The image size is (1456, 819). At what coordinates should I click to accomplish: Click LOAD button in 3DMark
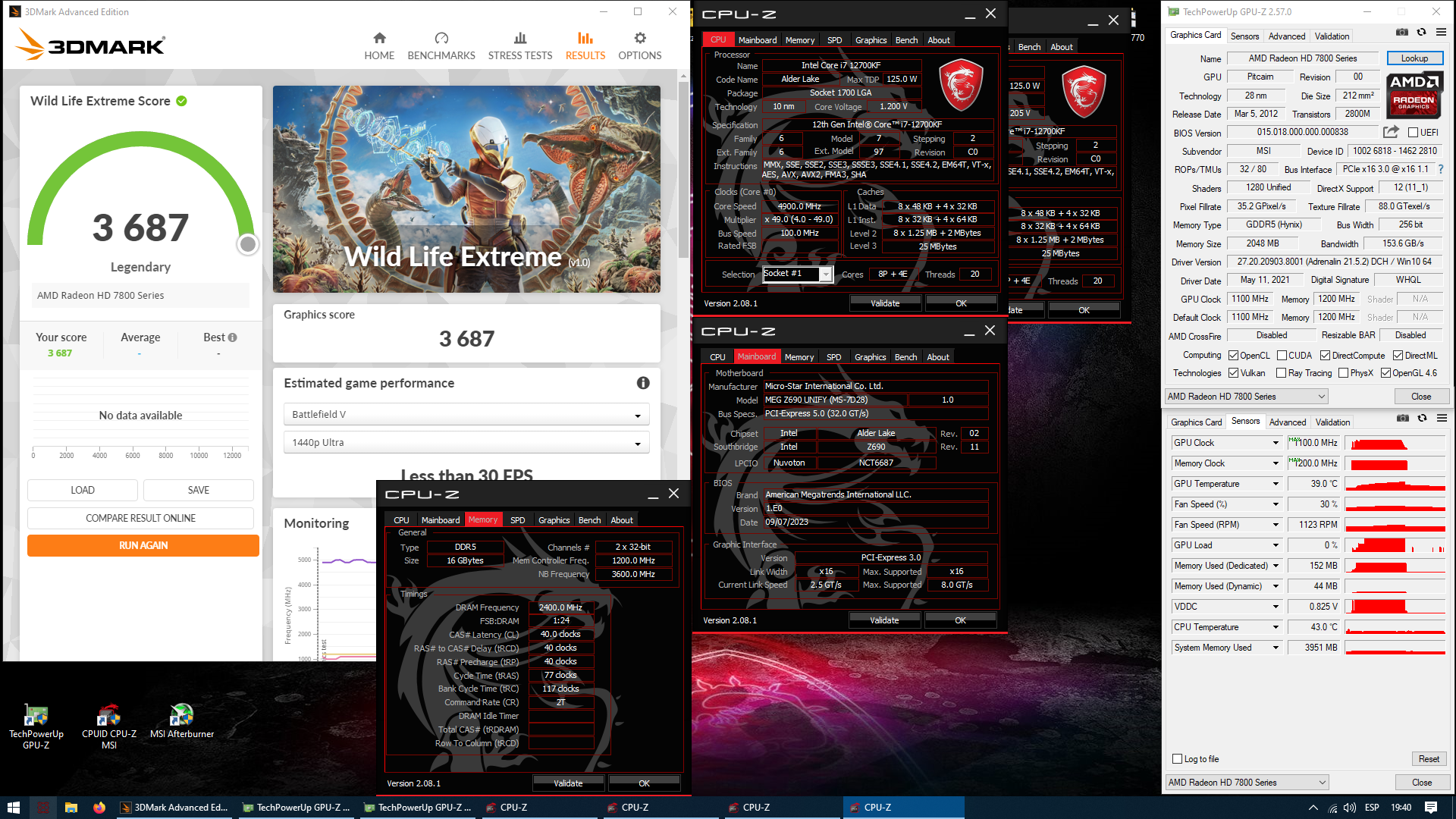83,490
